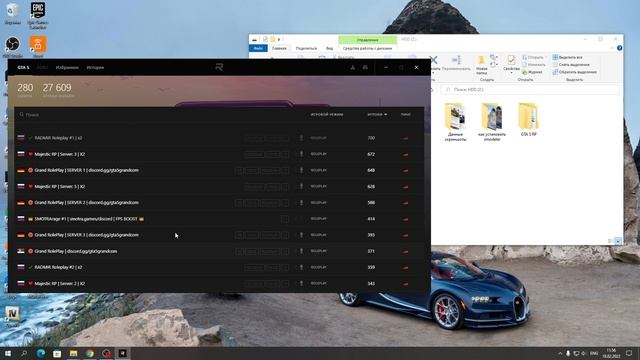Select the Majestic RP Server 2 row
Viewport: 640px width, 360px height.
pos(219,284)
